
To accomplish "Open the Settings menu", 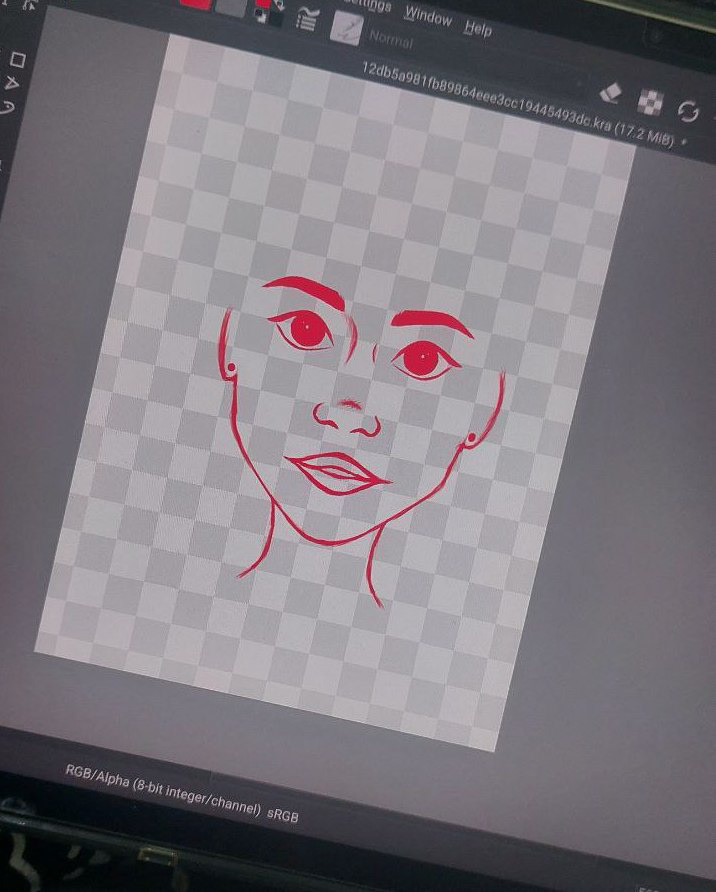I will (368, 6).
